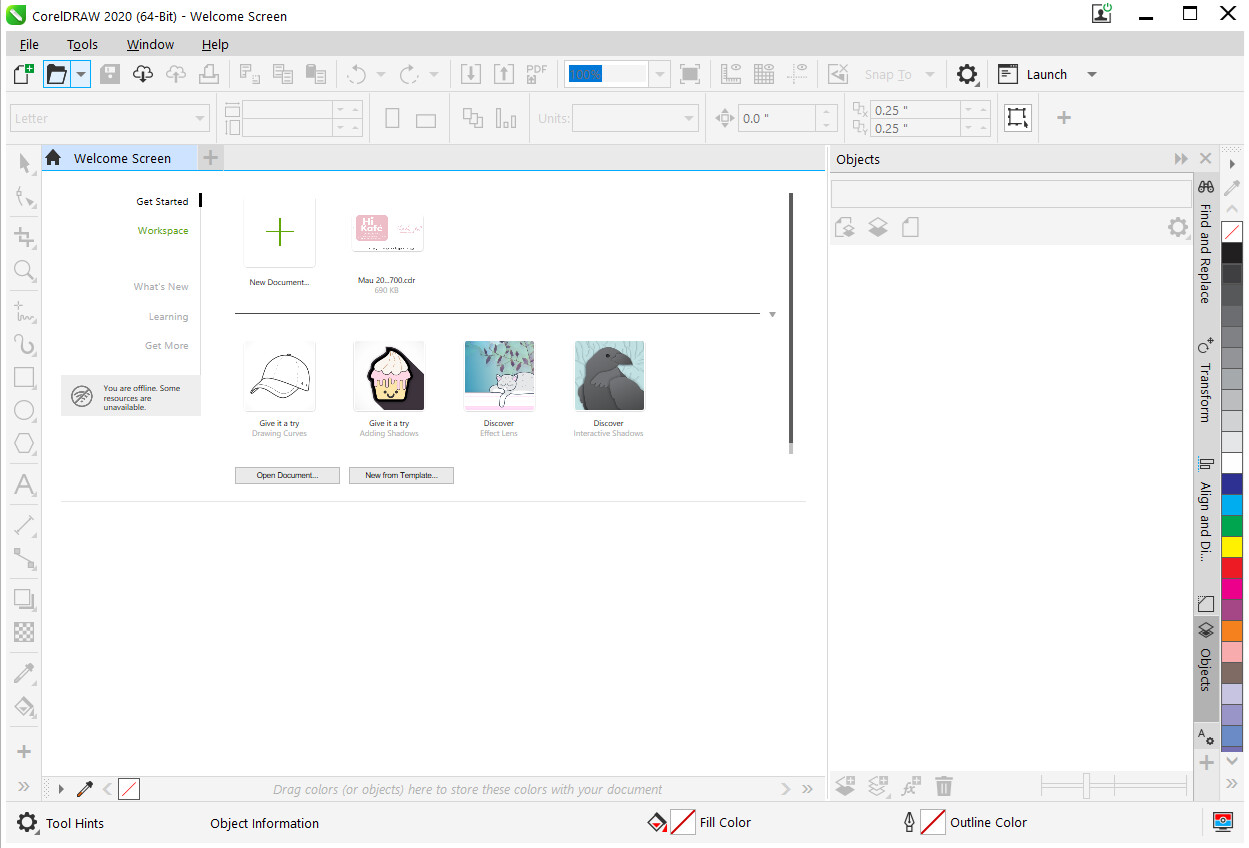Select the Zoom tool

[x=24, y=271]
